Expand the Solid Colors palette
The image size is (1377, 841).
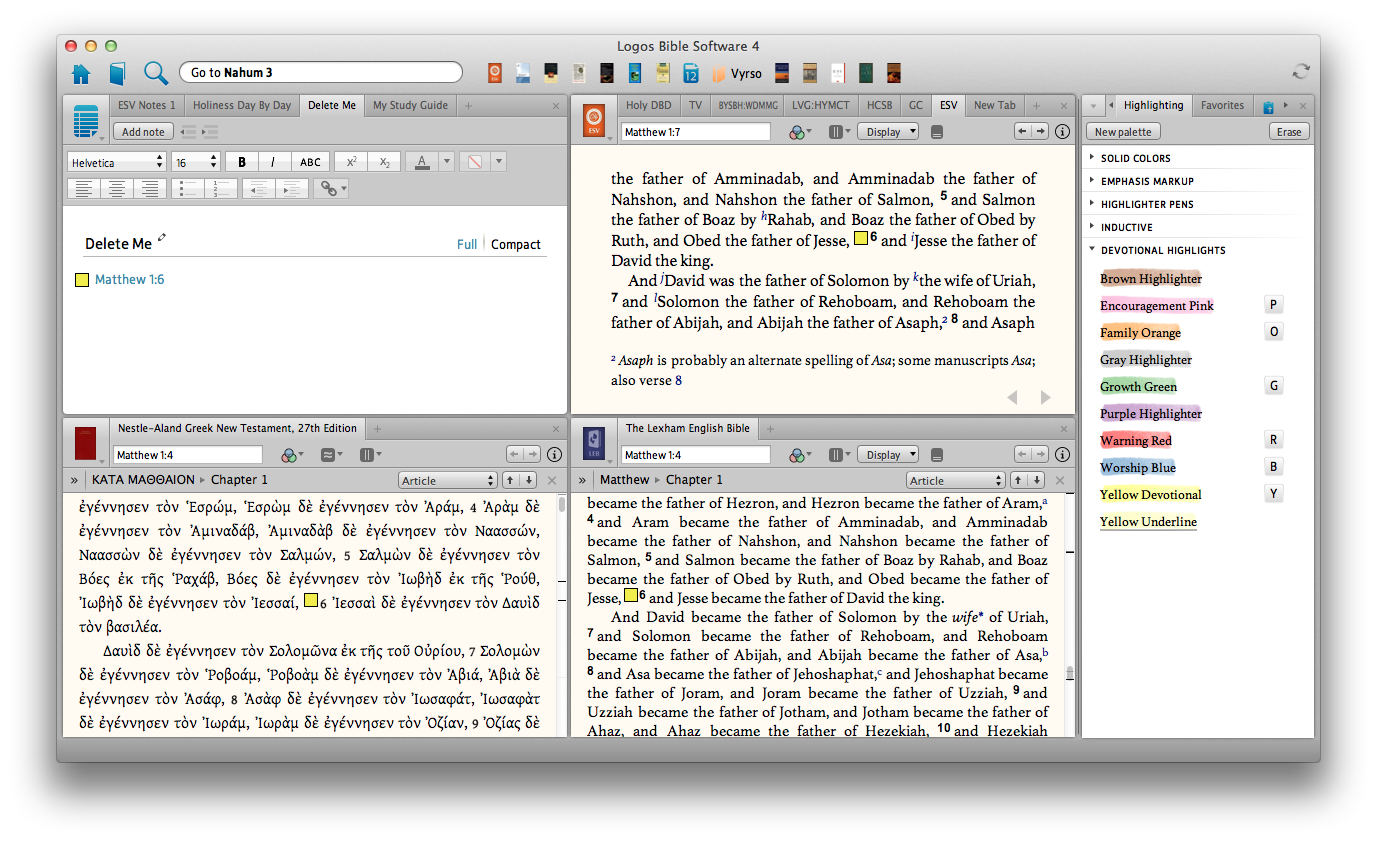click(1135, 158)
